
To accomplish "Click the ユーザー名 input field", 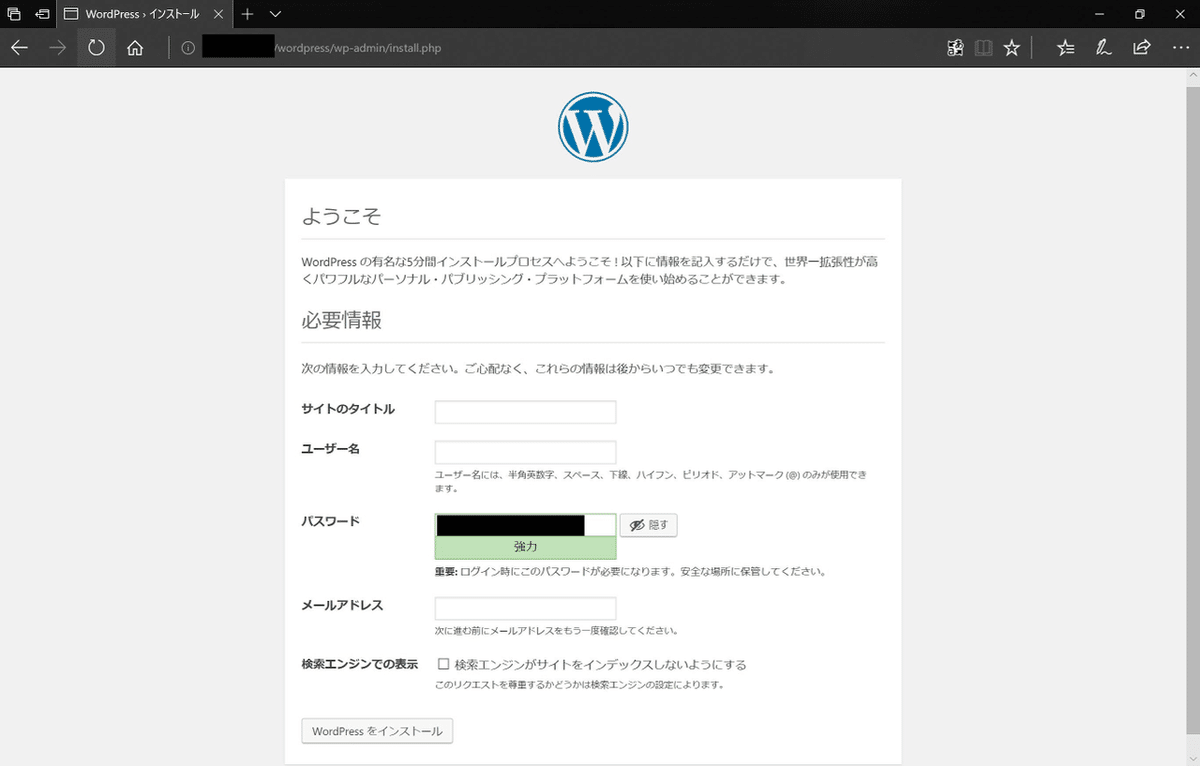I will click(x=526, y=452).
